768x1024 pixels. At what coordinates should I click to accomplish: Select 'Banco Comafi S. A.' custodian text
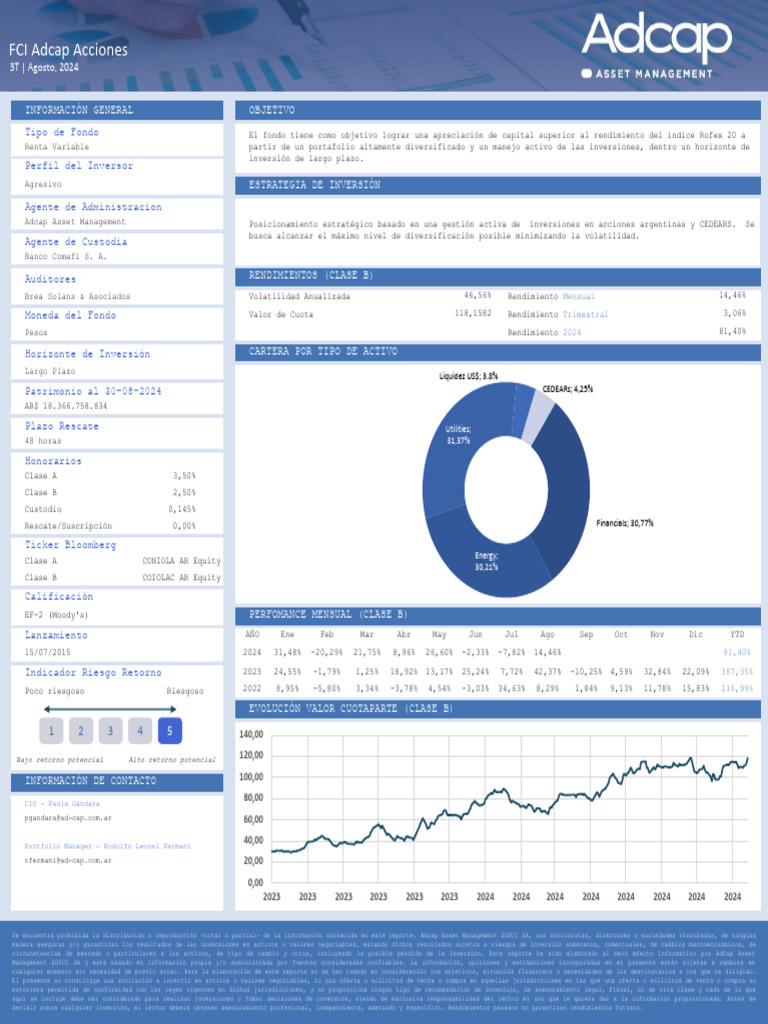point(65,256)
